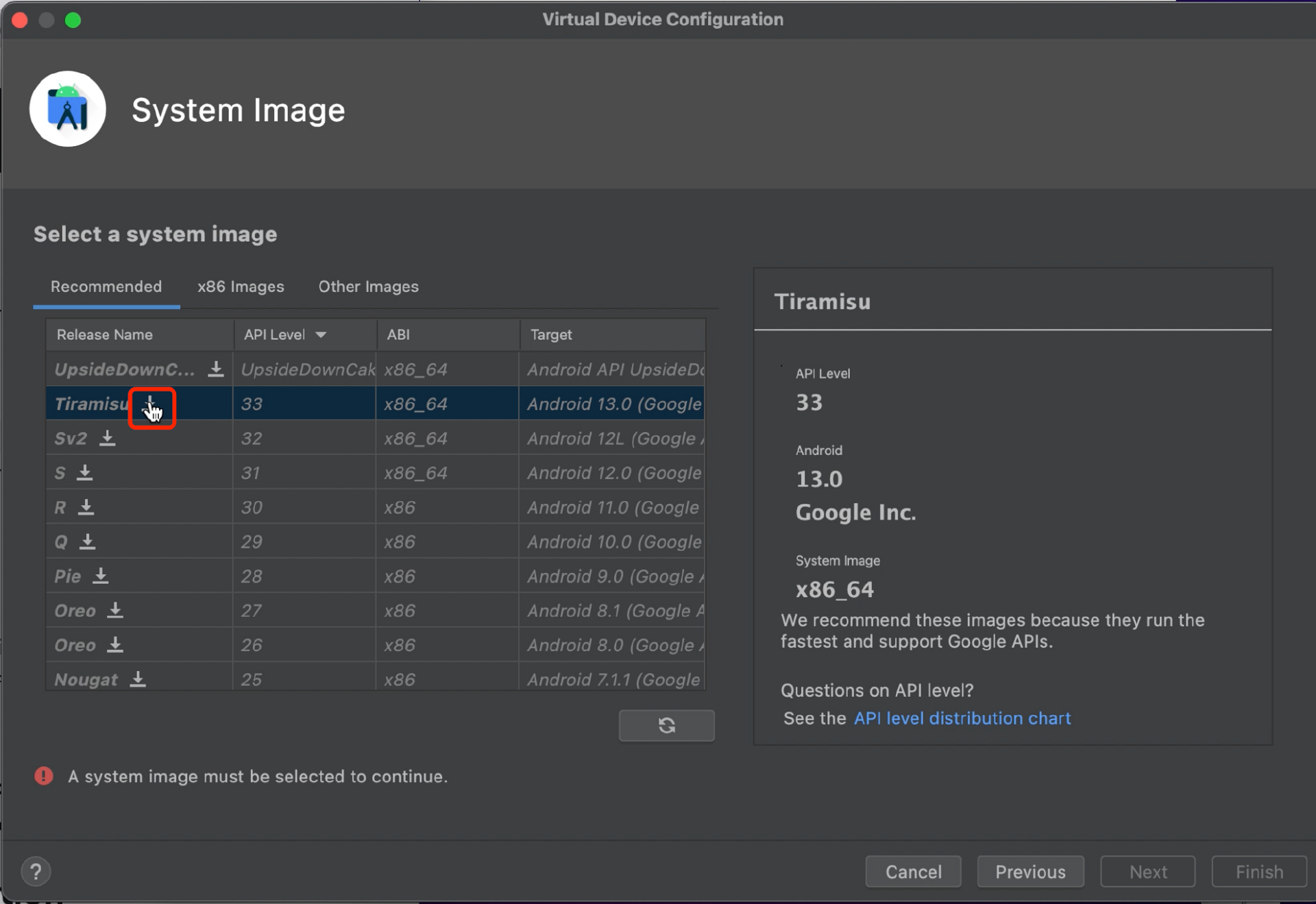Click API level 25 cell
1316x904 pixels.
click(304, 678)
